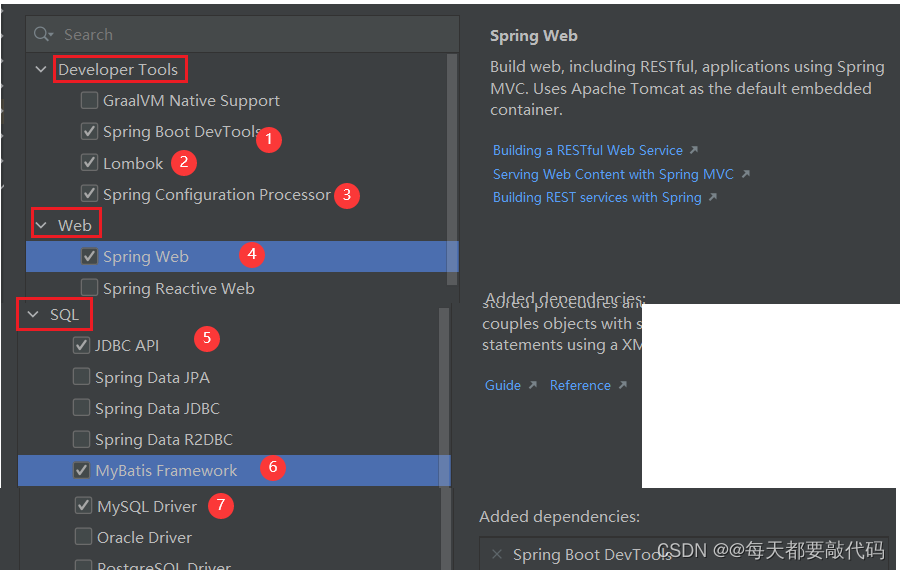Enable Spring Data R2DBC checkbox
The width and height of the screenshot is (900, 570).
click(82, 439)
